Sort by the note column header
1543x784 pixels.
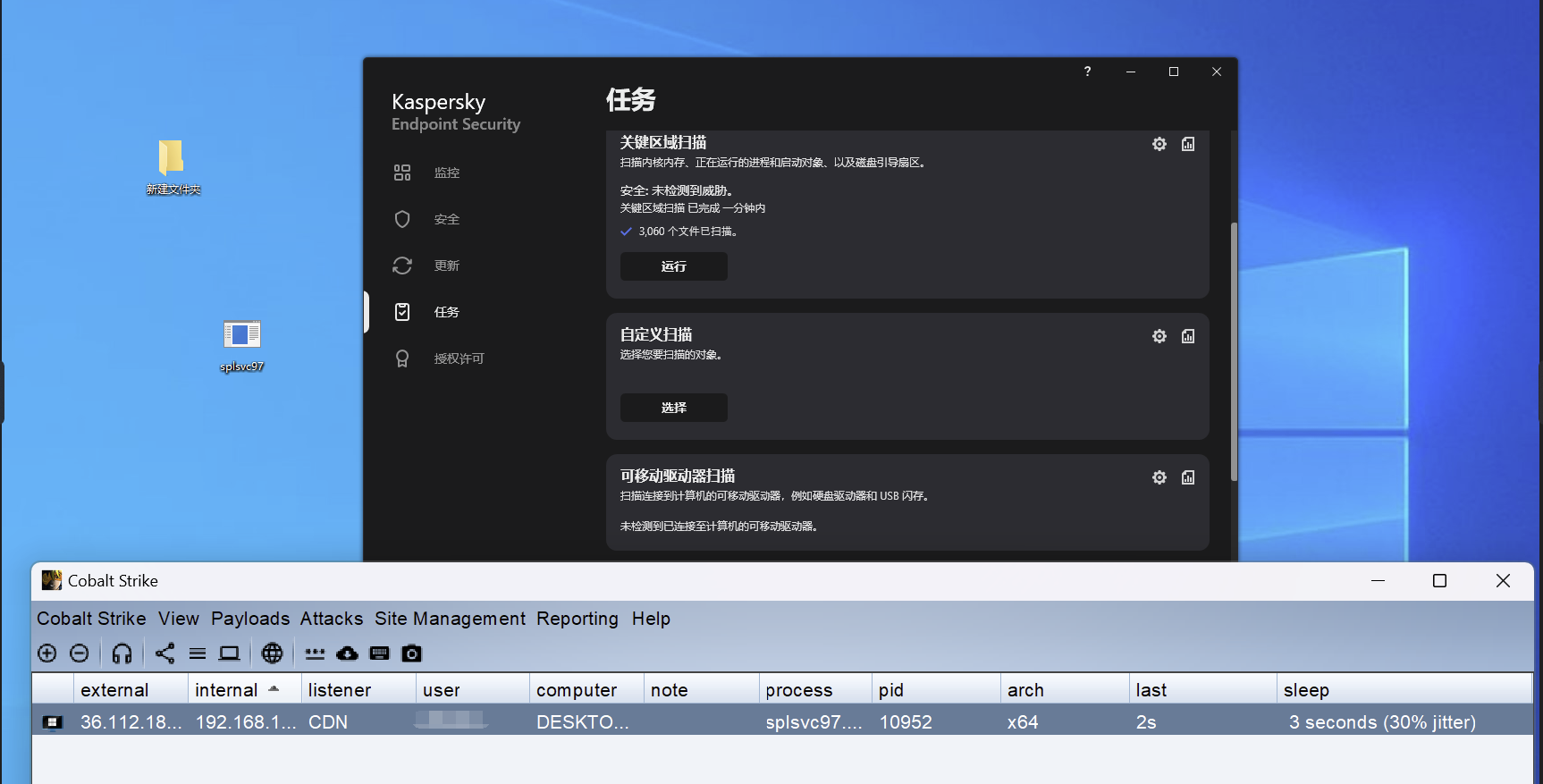click(701, 690)
